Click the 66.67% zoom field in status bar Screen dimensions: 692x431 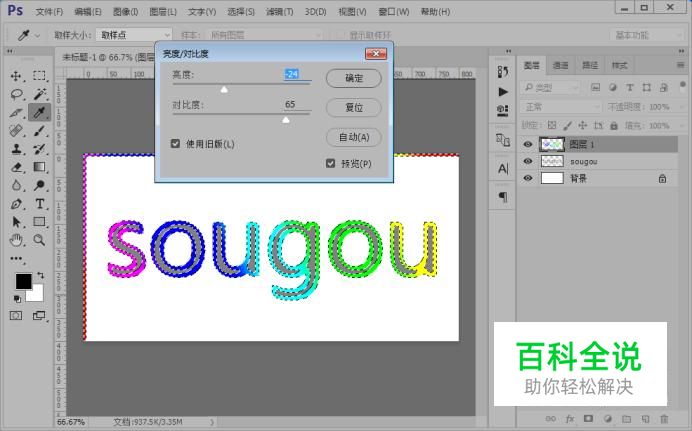click(x=71, y=422)
